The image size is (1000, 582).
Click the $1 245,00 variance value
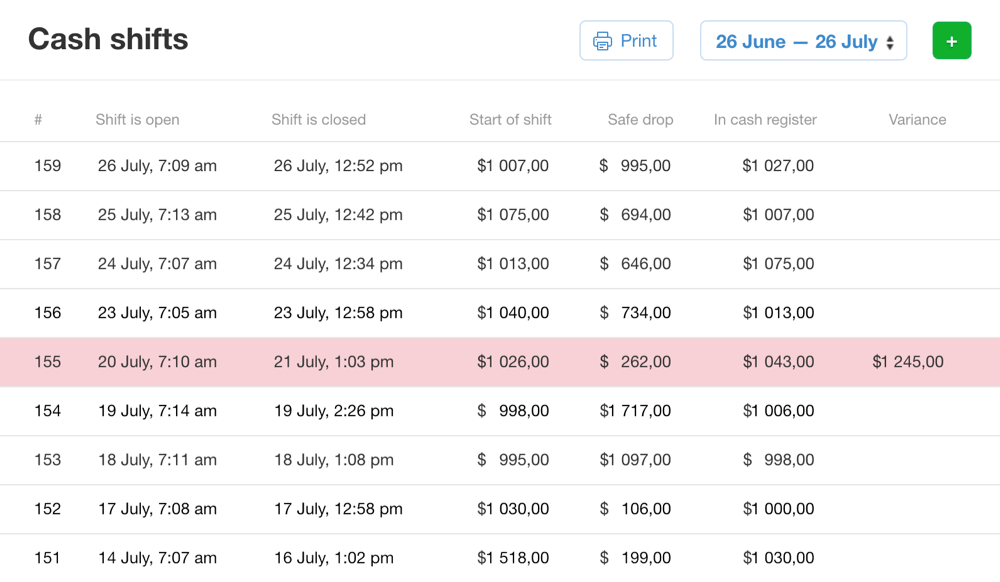[907, 362]
